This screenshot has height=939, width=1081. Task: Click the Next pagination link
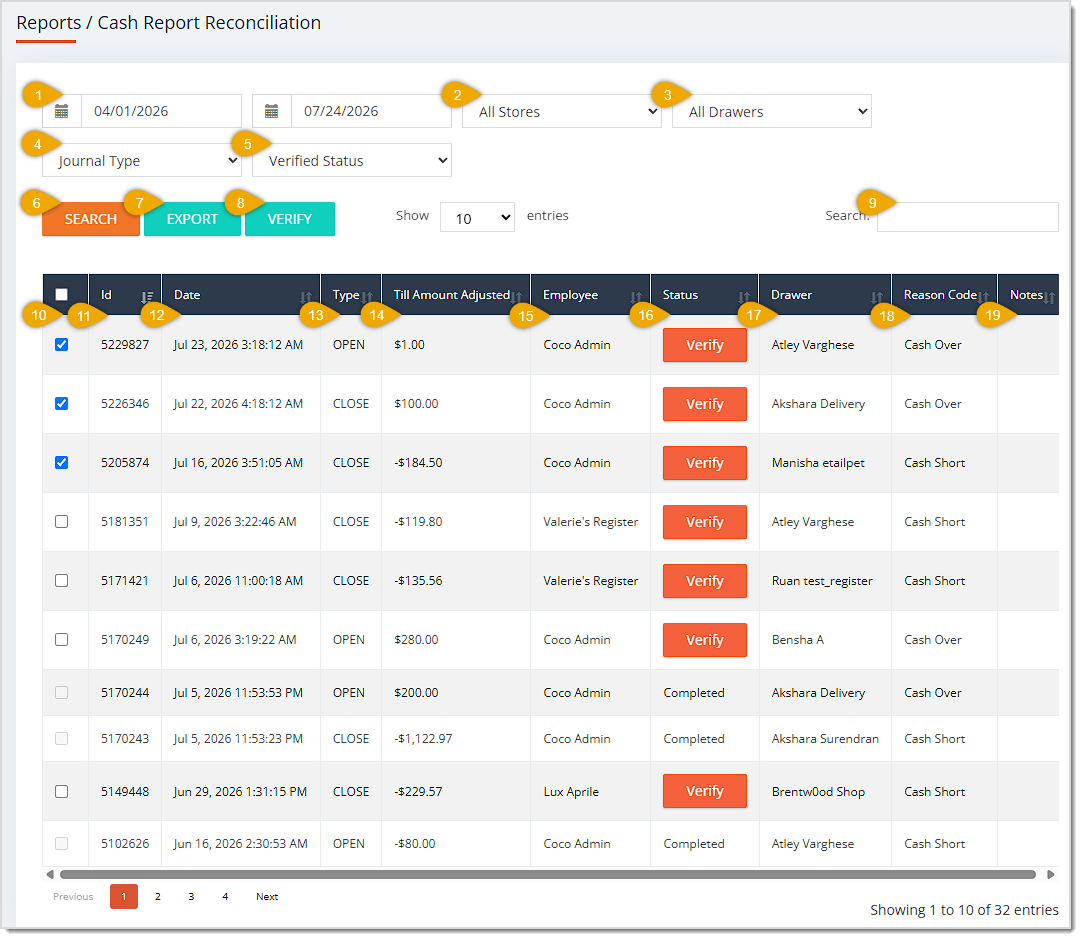click(267, 896)
